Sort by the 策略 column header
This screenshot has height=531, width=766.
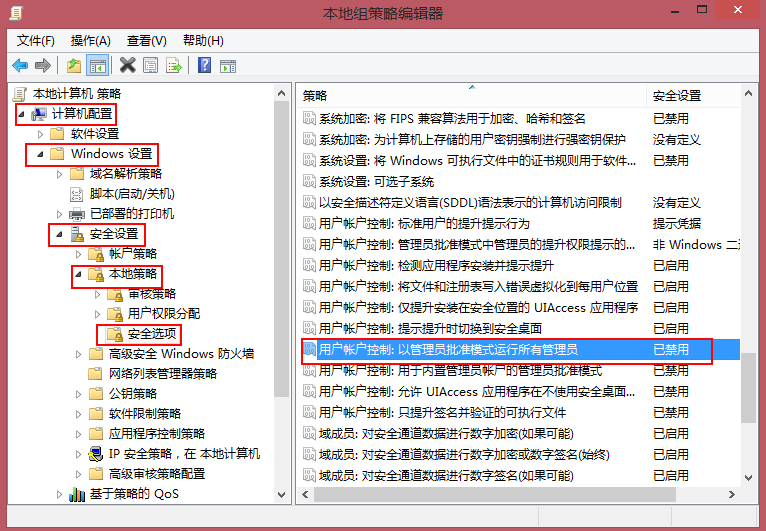click(471, 96)
